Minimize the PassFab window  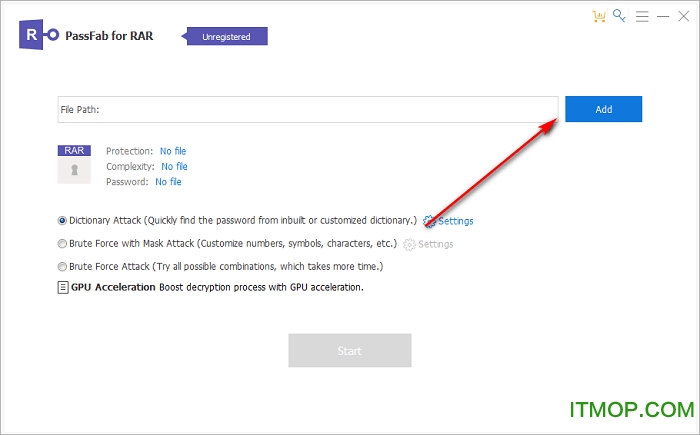(x=663, y=17)
